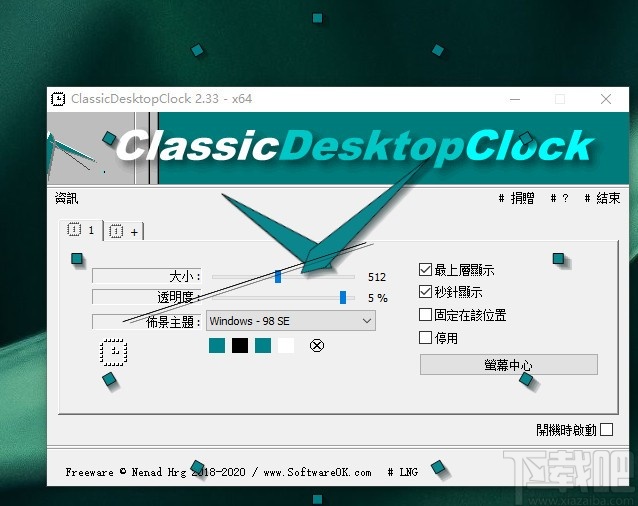The width and height of the screenshot is (638, 506).
Task: Open the # ? help link
Action: pos(559,198)
